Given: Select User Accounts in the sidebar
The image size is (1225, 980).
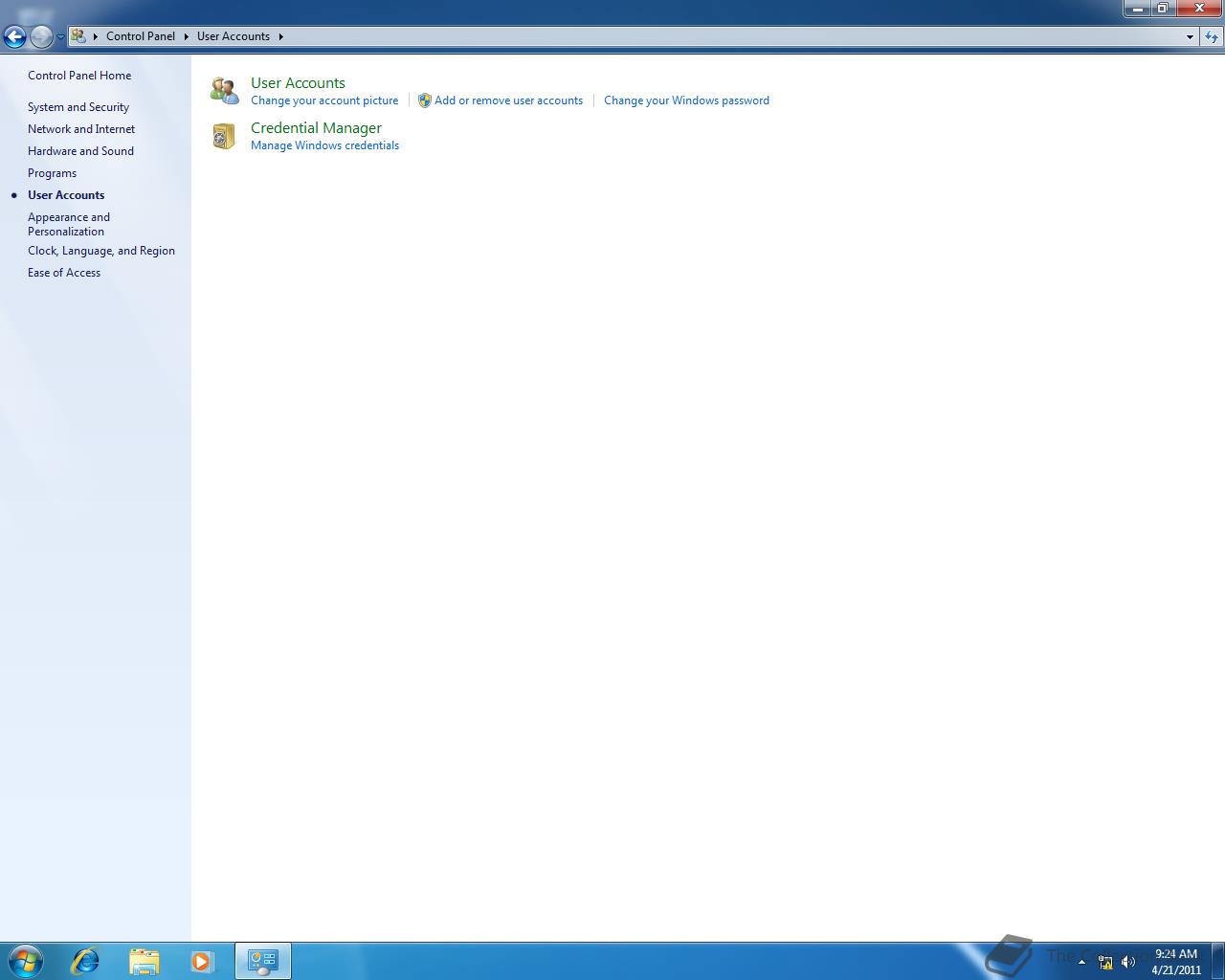Looking at the screenshot, I should 66,195.
